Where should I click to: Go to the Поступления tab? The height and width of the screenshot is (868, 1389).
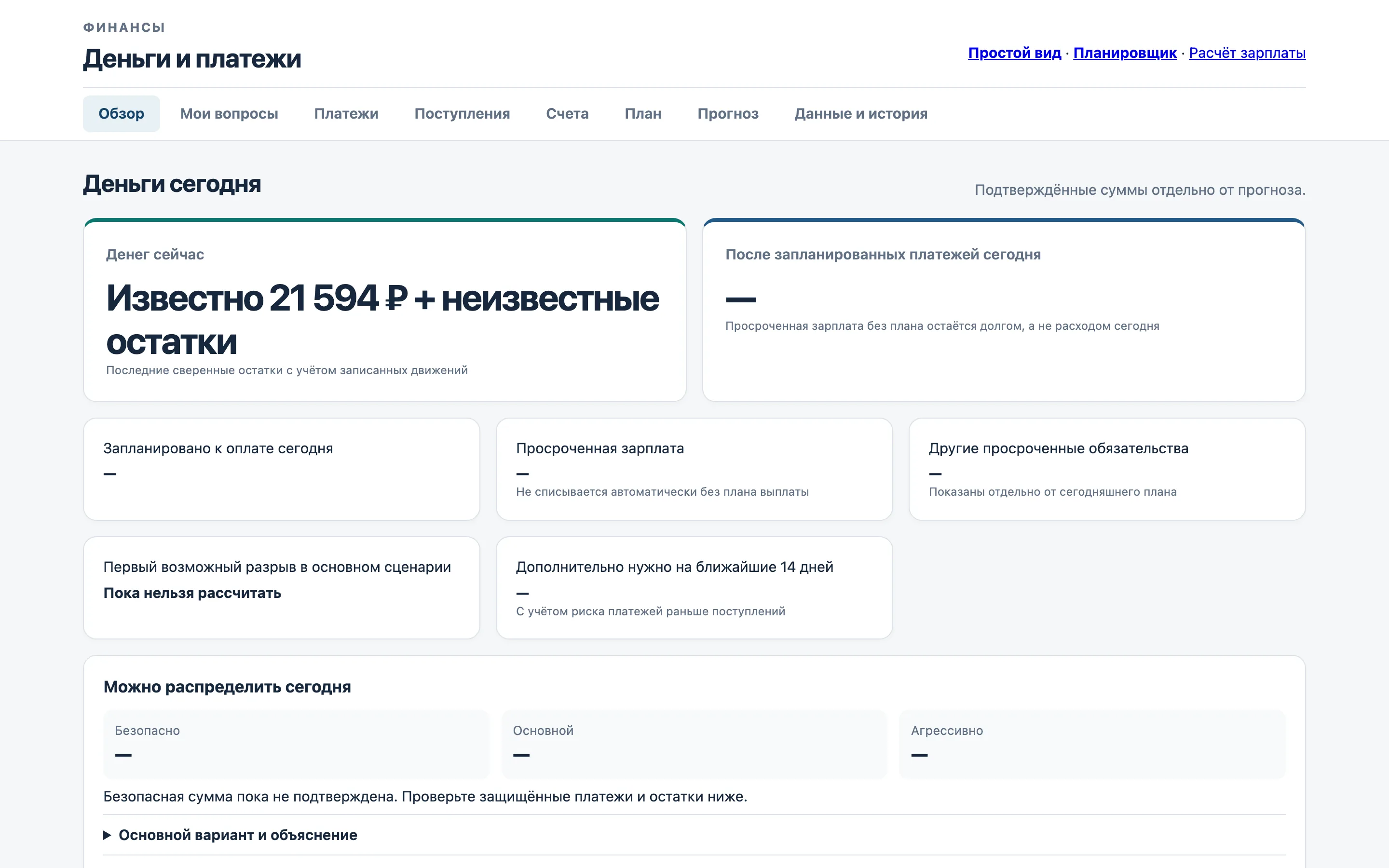pos(462,114)
